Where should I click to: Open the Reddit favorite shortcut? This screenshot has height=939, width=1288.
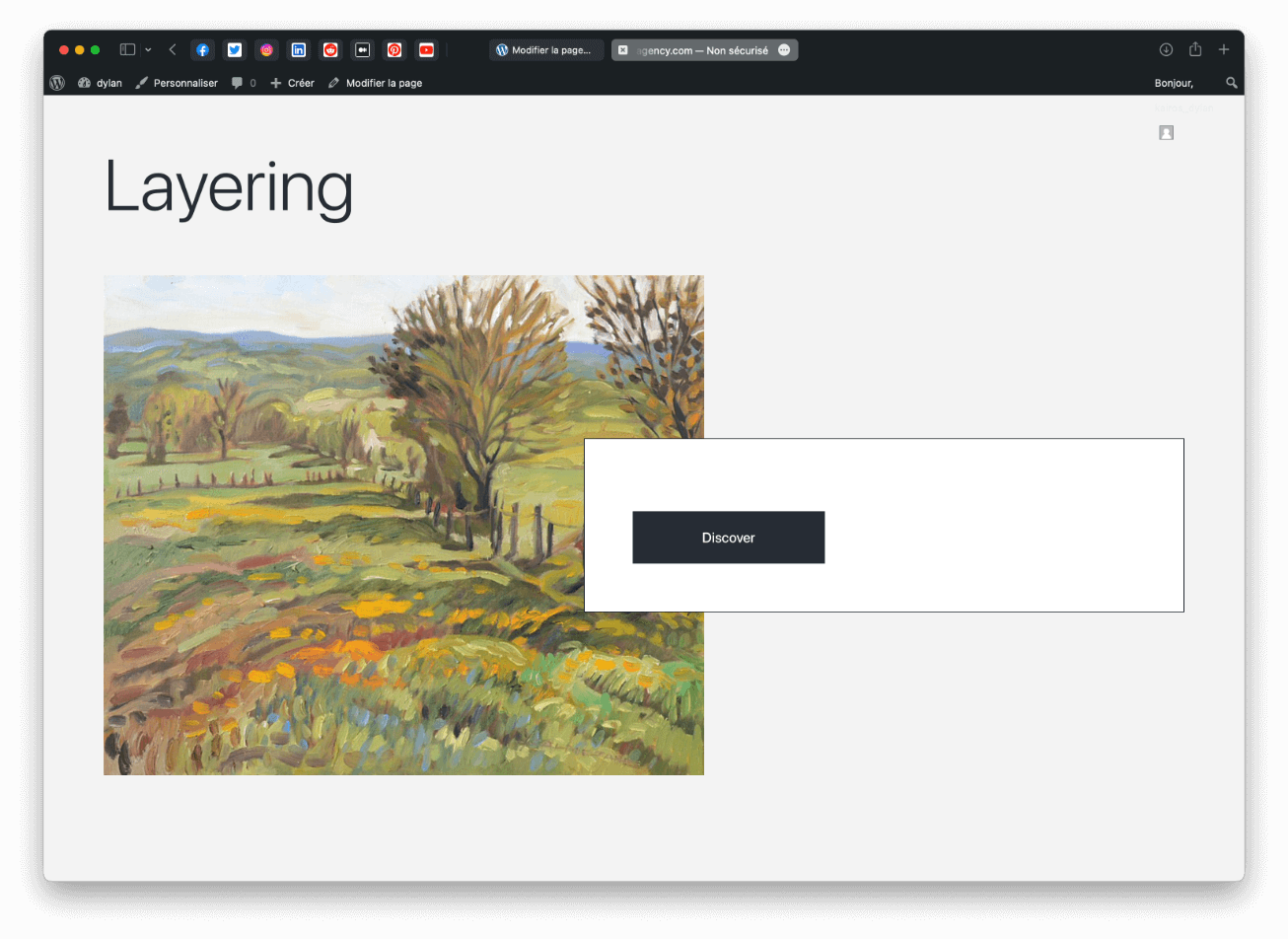coord(330,49)
